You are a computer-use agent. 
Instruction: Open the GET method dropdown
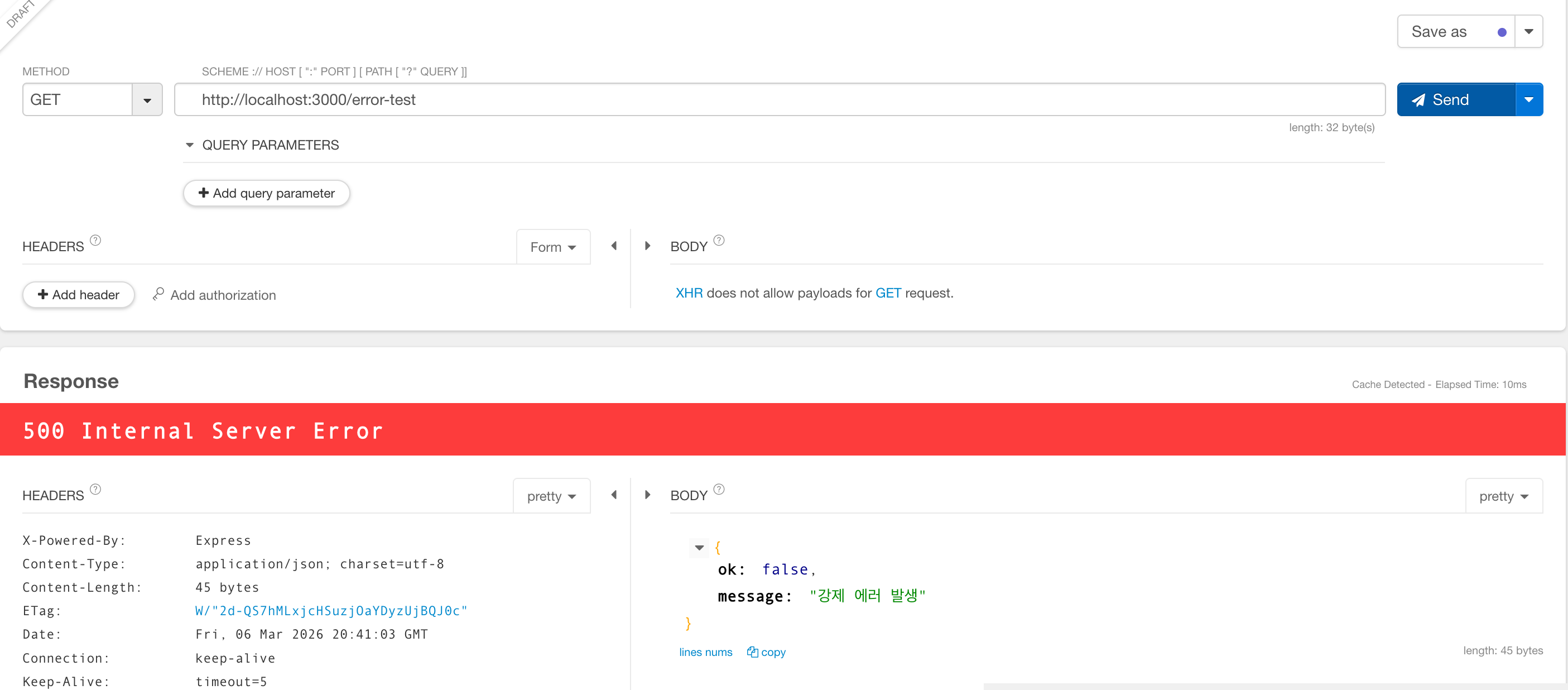147,100
